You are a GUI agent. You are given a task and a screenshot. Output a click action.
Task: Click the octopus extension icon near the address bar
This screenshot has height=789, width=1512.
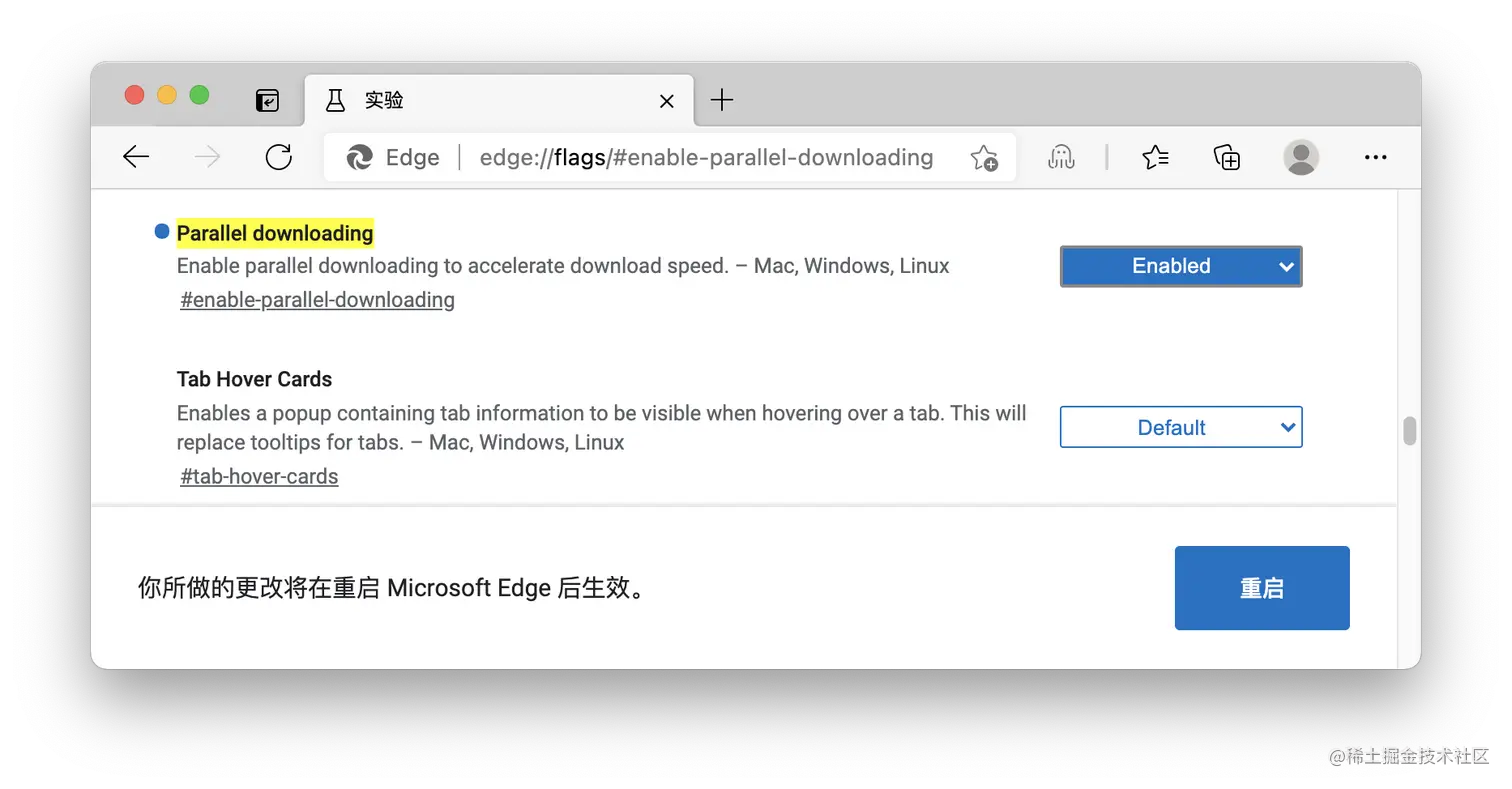pos(1060,157)
